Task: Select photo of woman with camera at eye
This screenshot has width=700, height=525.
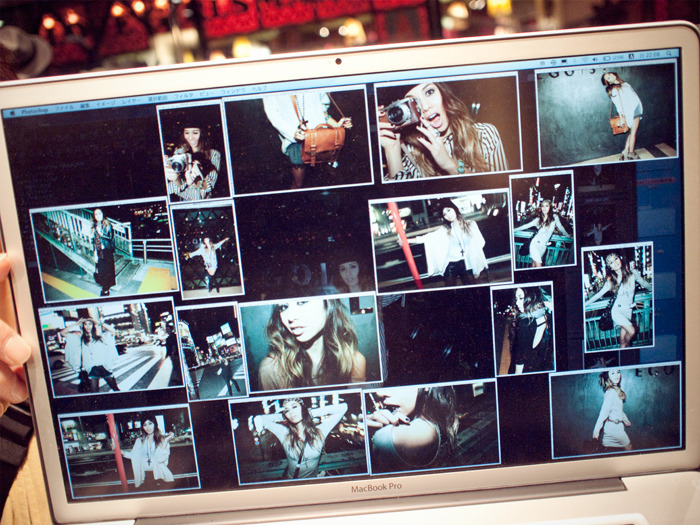Action: coord(448,128)
